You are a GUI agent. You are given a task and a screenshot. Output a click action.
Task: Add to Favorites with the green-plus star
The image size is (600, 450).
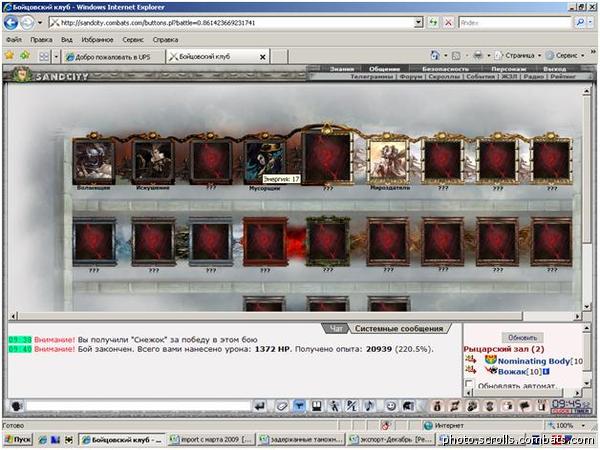[x=25, y=56]
